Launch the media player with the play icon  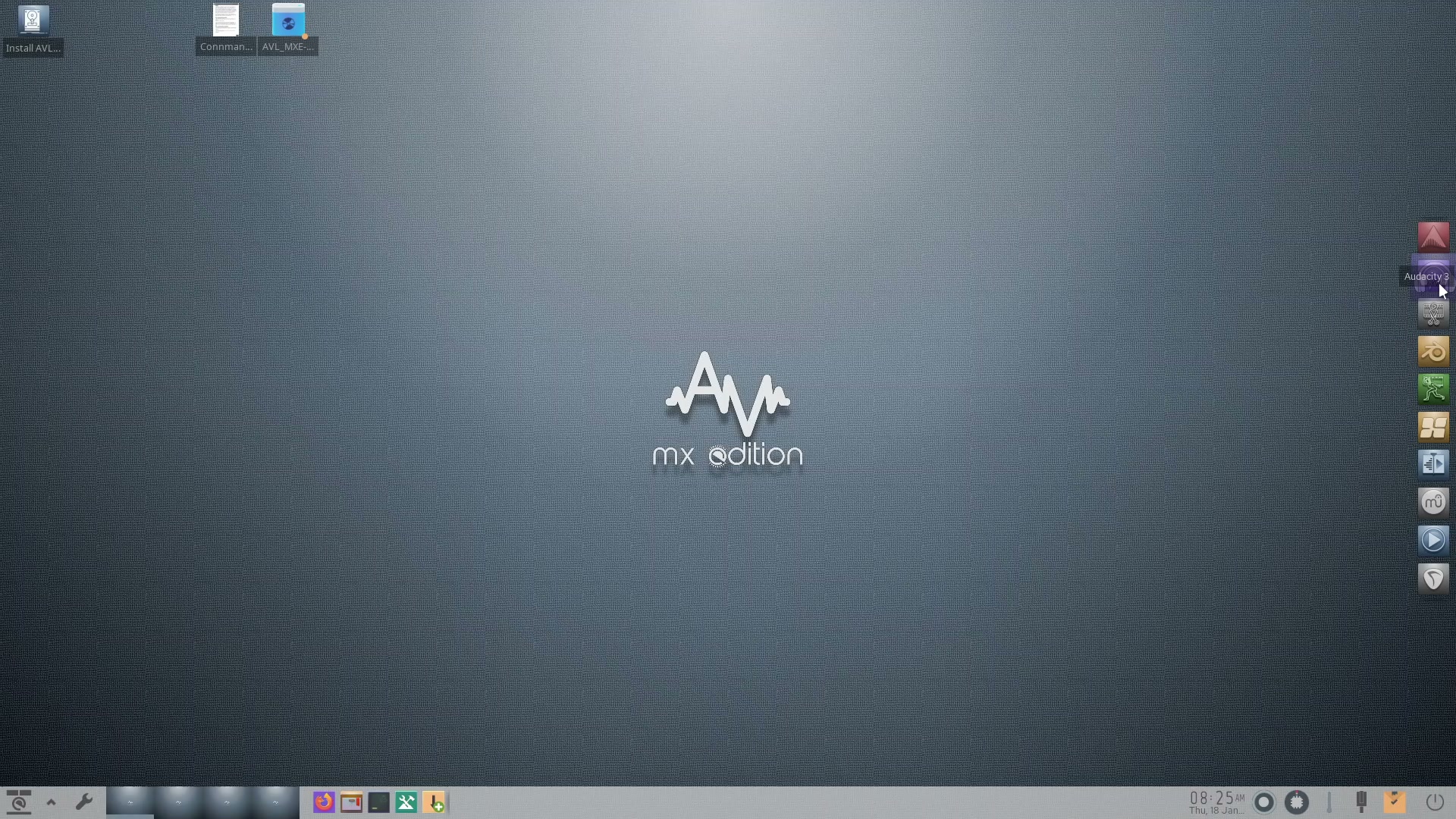pyautogui.click(x=1432, y=540)
